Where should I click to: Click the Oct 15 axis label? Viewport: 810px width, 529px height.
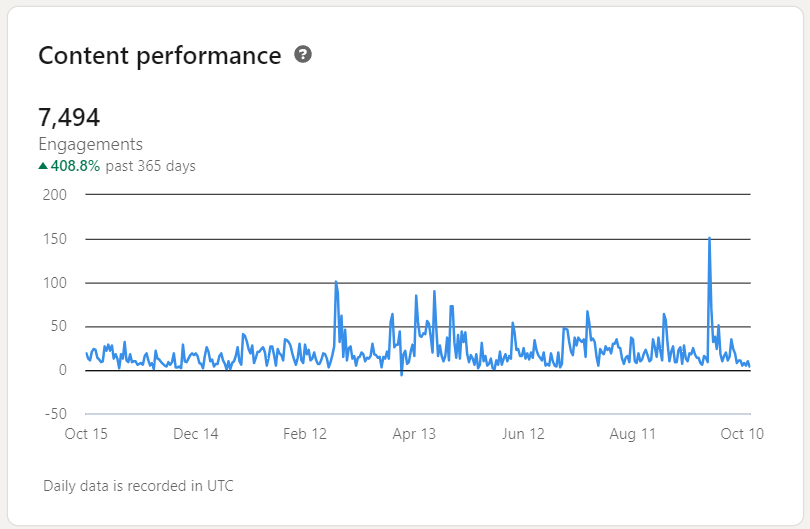pos(86,434)
